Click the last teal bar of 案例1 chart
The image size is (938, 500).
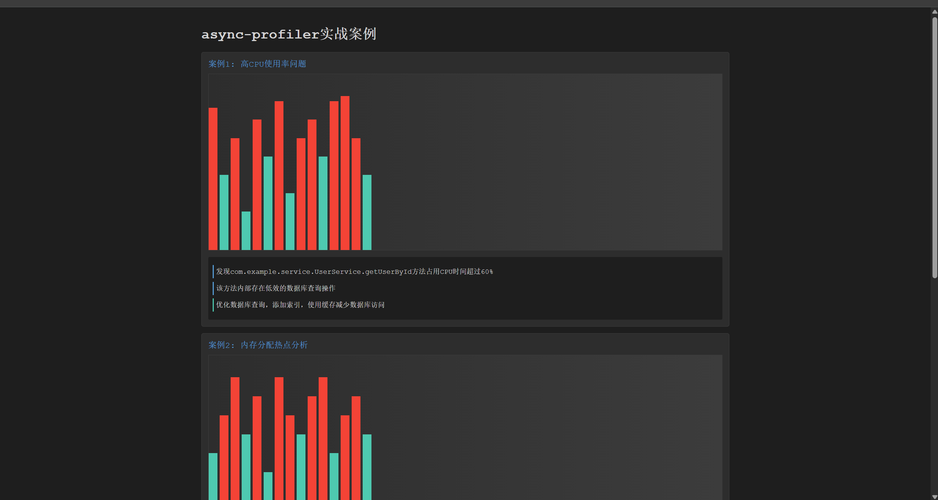click(x=367, y=212)
